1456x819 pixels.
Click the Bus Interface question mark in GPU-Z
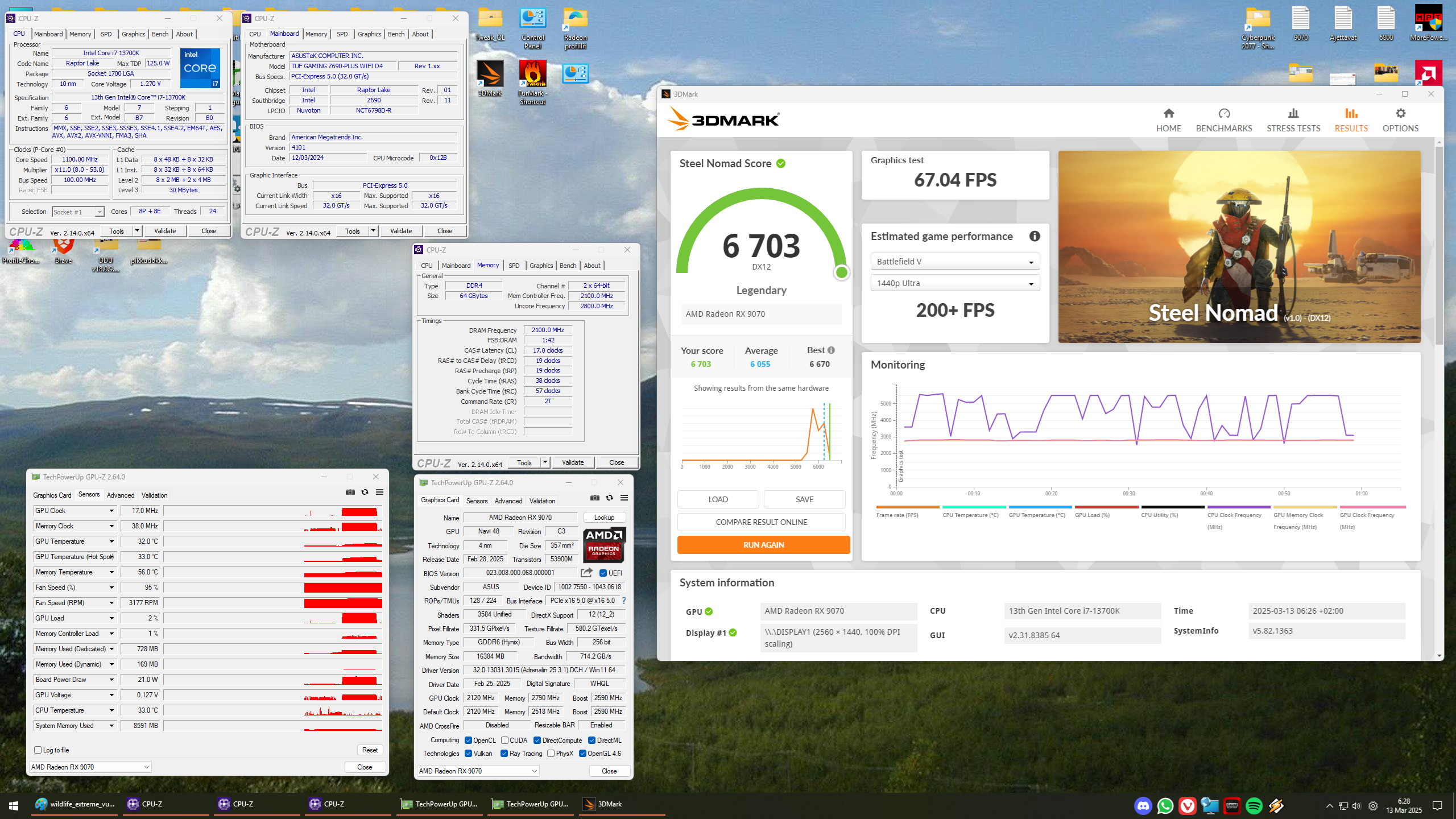pos(624,601)
